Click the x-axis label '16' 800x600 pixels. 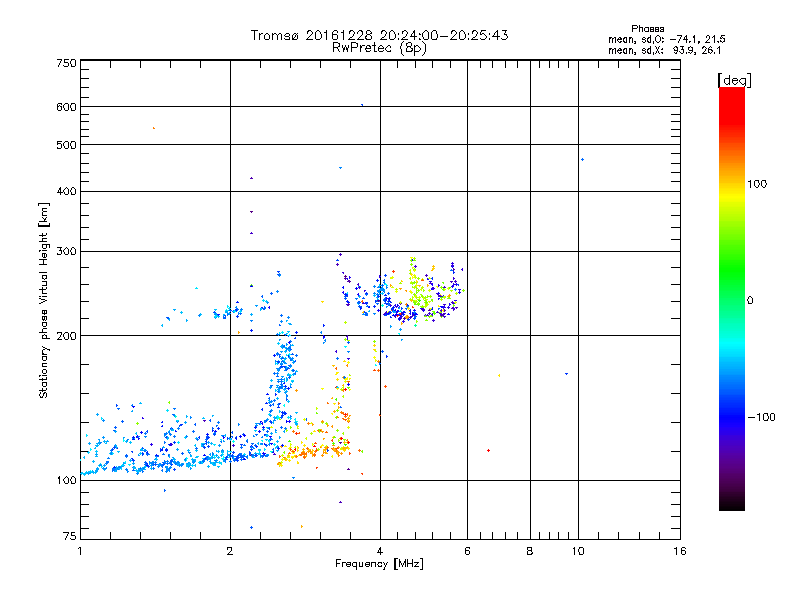click(x=680, y=551)
